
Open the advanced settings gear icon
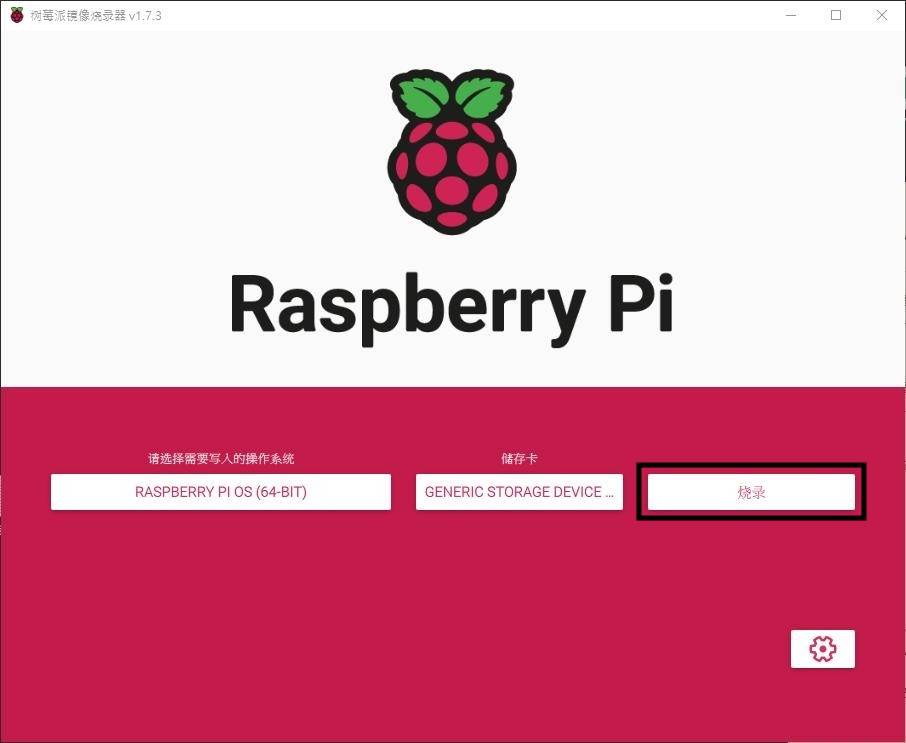point(822,649)
